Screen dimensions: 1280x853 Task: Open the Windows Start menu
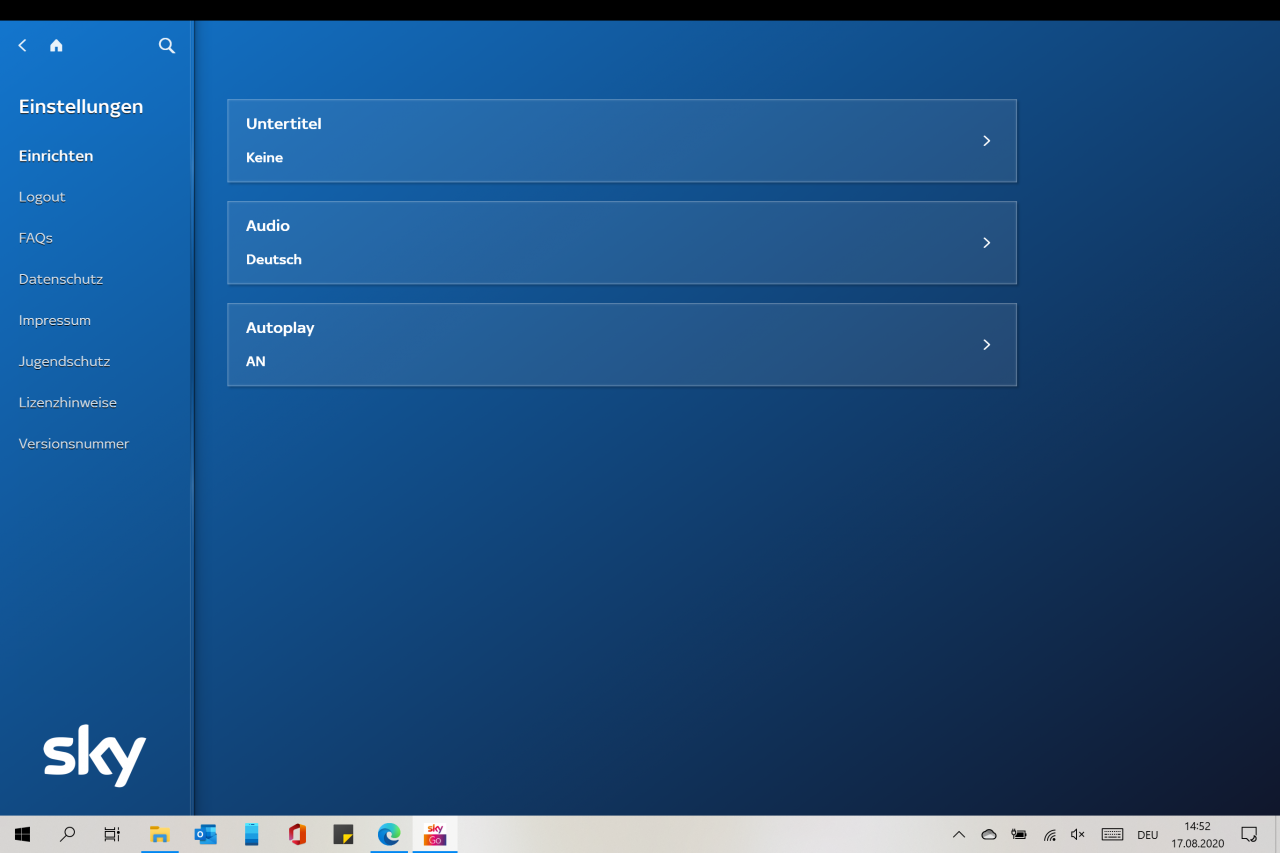[x=22, y=834]
